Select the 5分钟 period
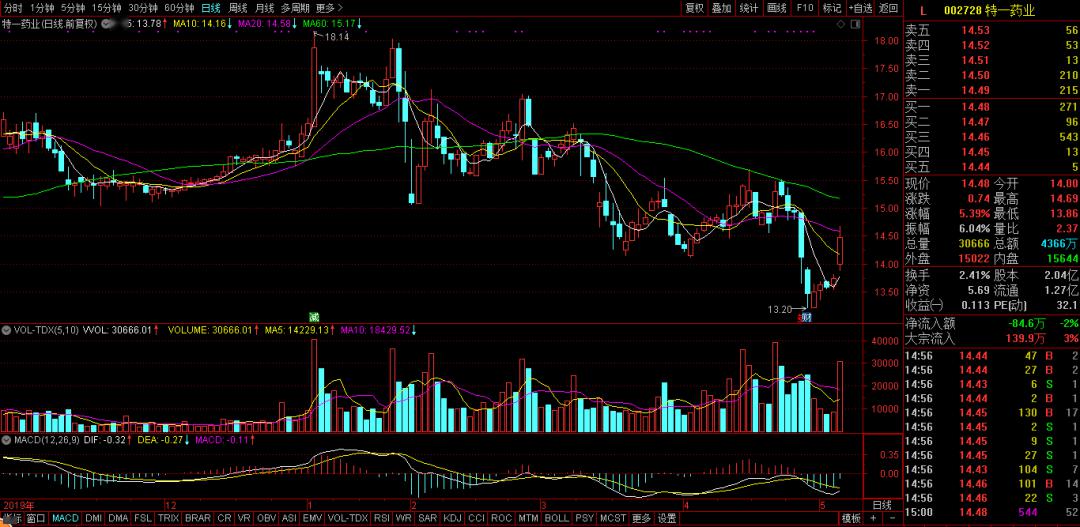1080x527 pixels. (72, 8)
